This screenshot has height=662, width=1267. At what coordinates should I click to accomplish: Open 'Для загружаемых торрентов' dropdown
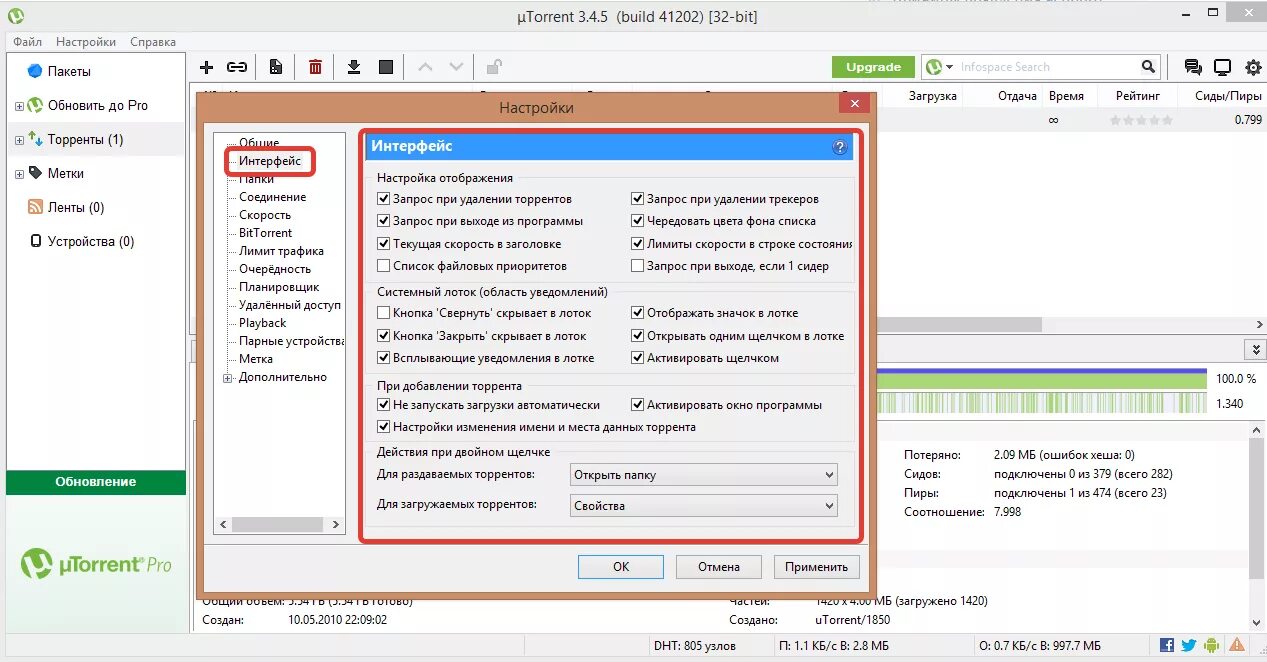point(703,505)
